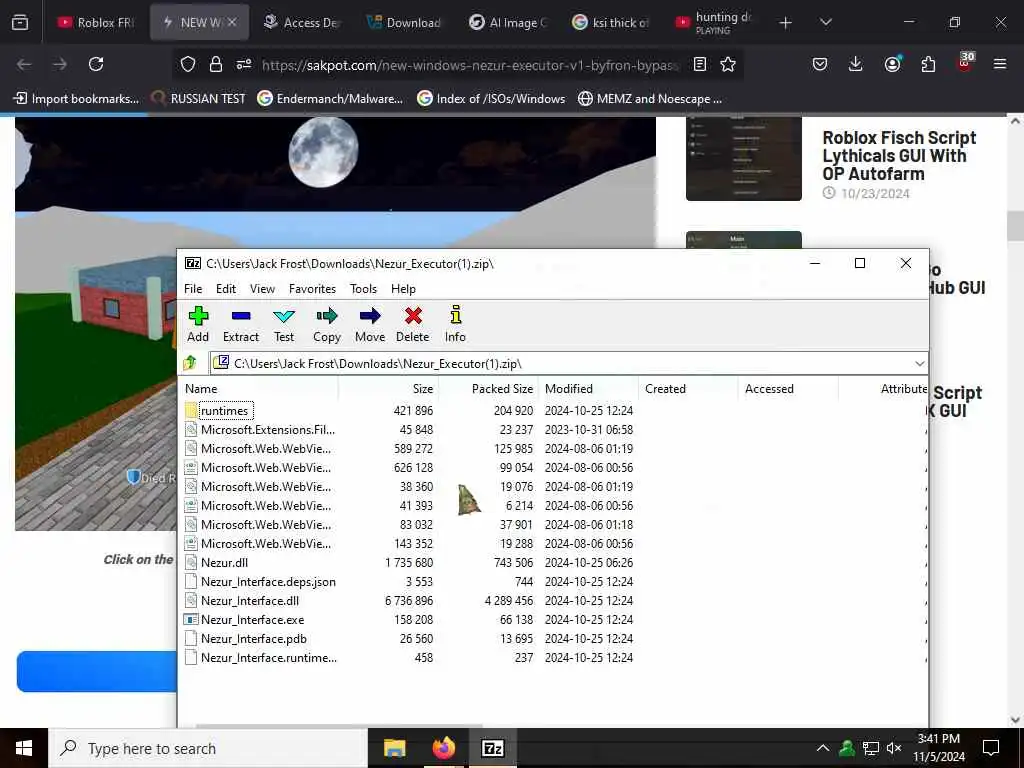
Task: Open RUSSIAN TEST bookmark
Action: [x=199, y=99]
